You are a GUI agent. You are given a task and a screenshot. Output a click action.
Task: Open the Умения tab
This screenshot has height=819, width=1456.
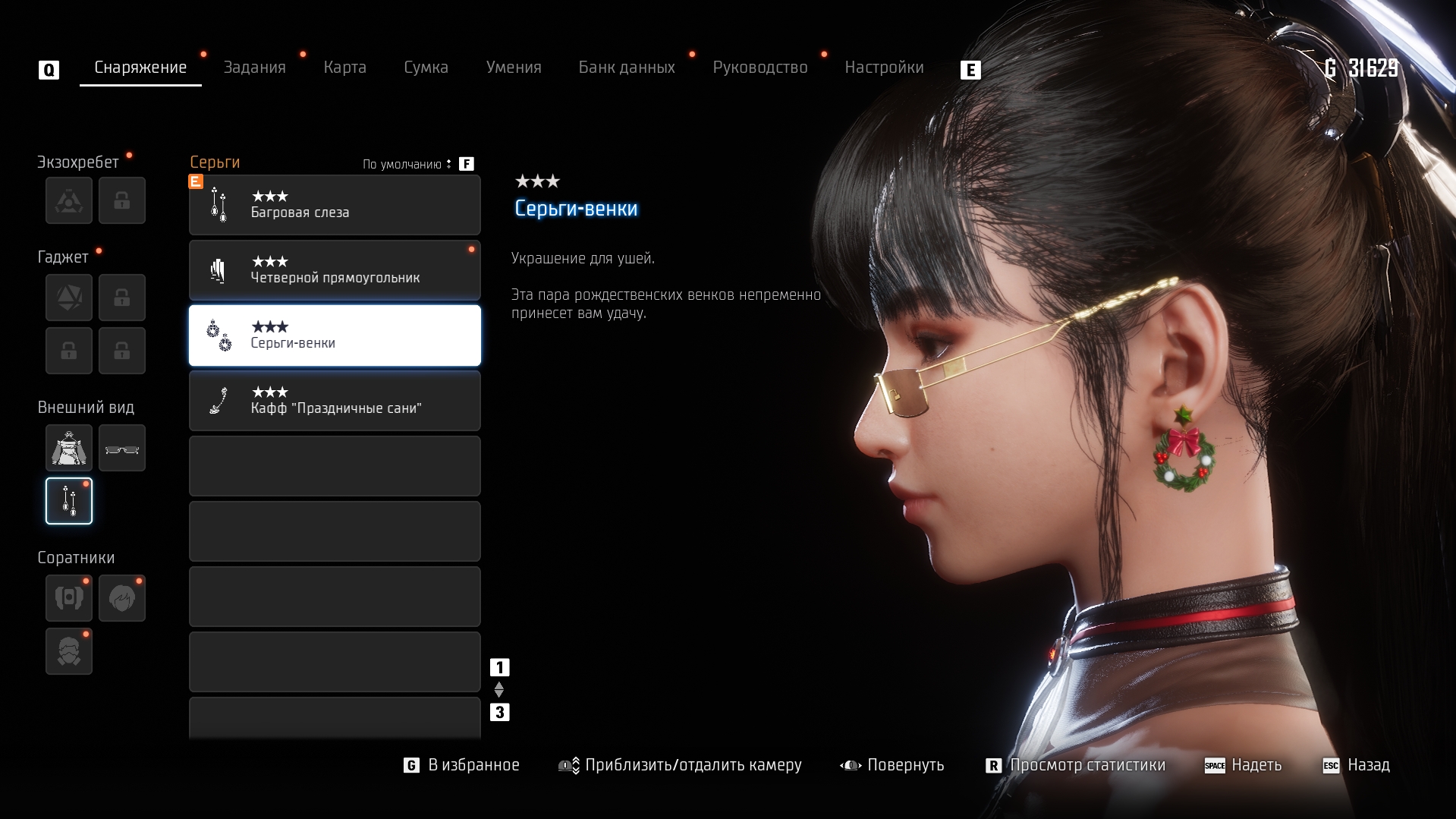[514, 68]
